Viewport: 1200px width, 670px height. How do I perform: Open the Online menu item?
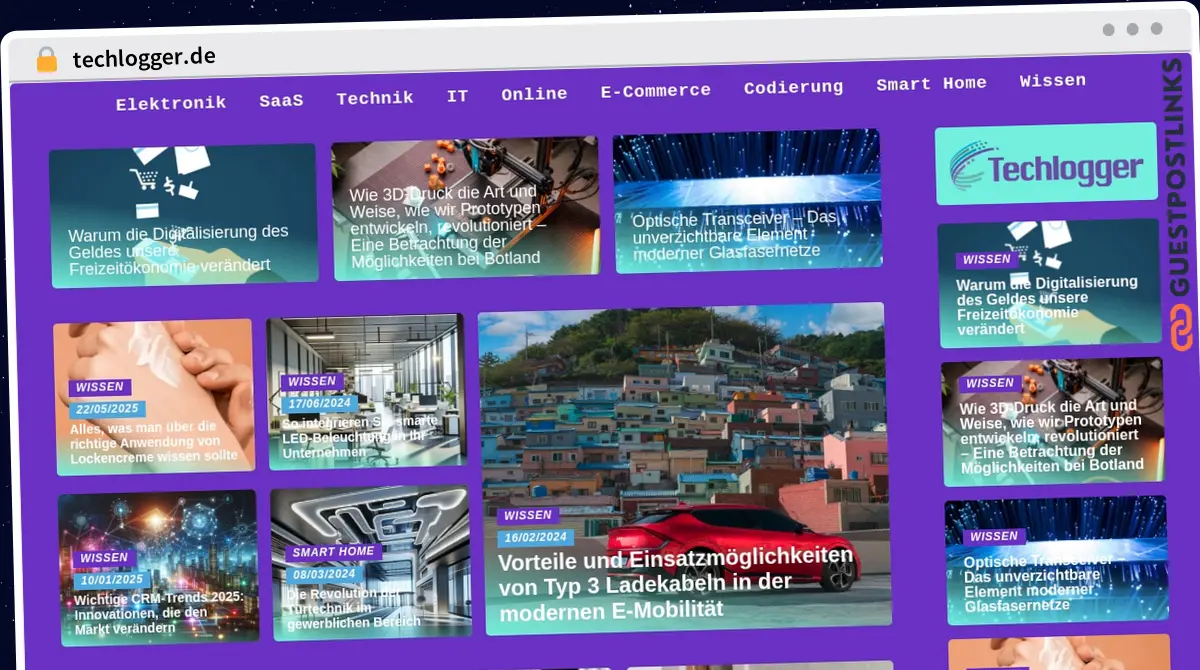pyautogui.click(x=534, y=93)
